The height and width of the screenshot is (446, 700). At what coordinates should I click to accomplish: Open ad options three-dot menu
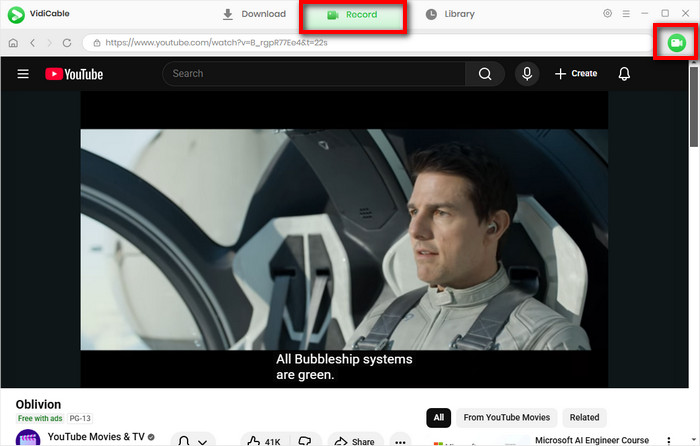tap(668, 441)
